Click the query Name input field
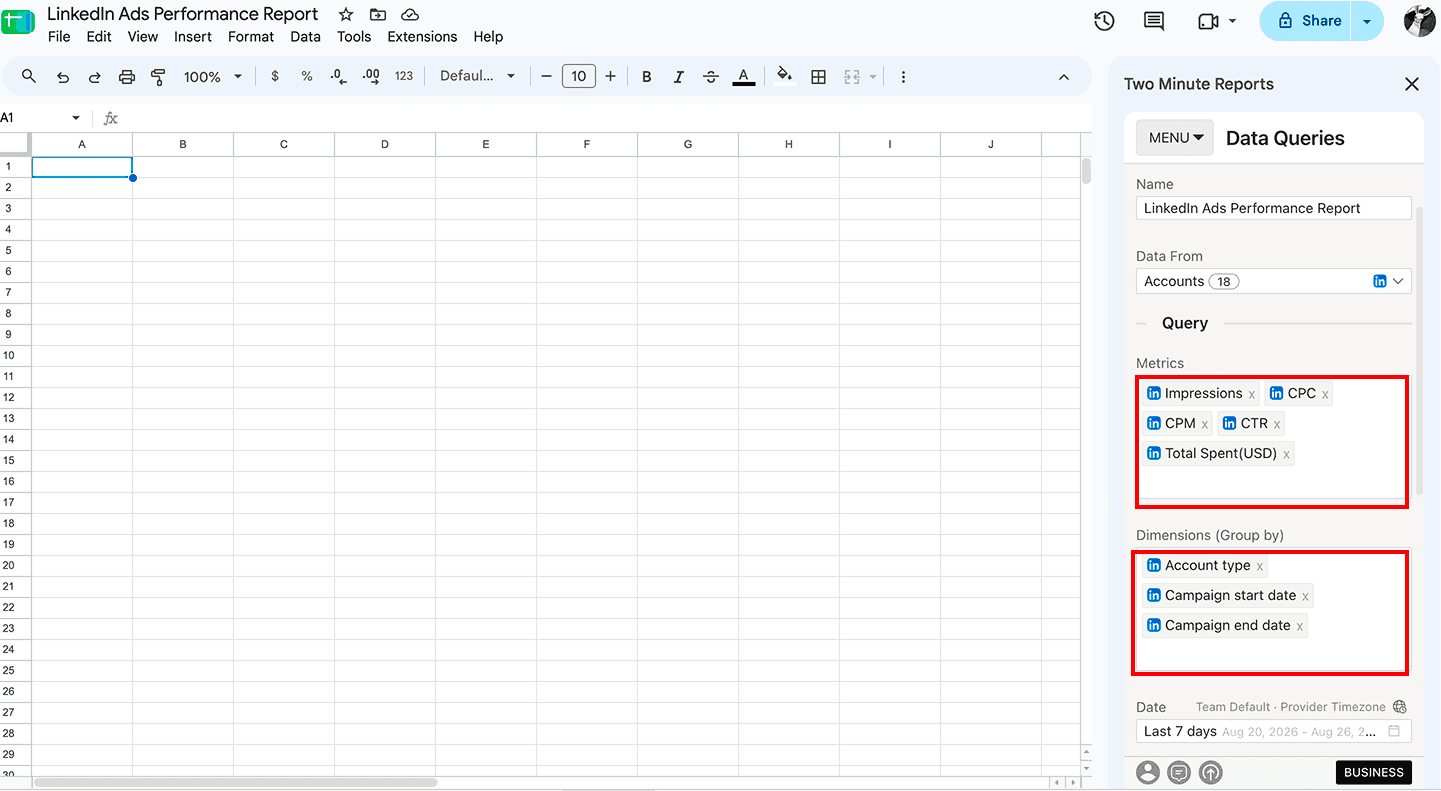 point(1274,208)
